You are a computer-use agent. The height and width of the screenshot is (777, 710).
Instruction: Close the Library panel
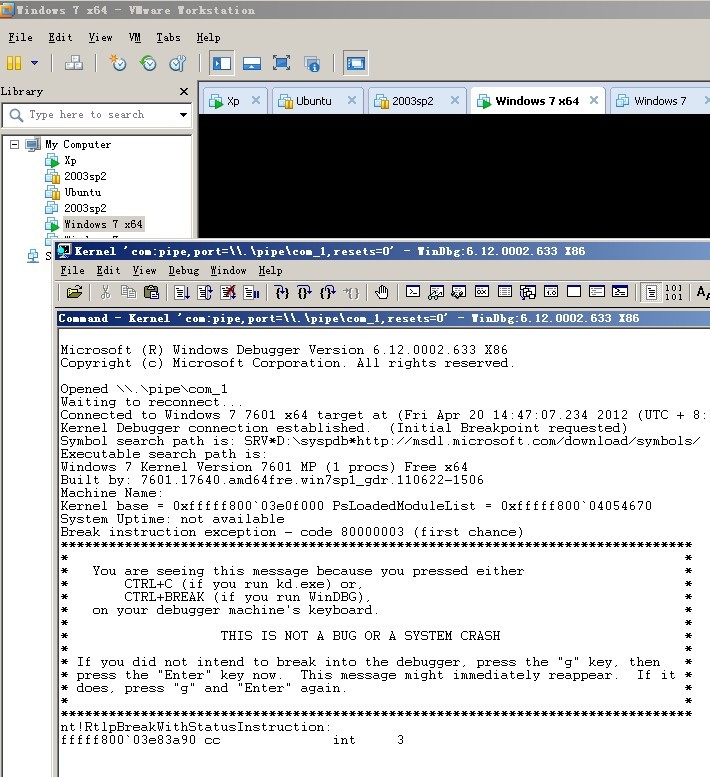tap(184, 91)
